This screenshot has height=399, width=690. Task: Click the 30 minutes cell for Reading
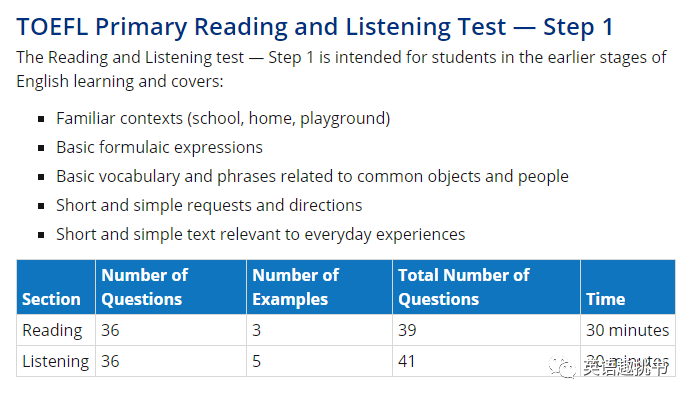628,330
